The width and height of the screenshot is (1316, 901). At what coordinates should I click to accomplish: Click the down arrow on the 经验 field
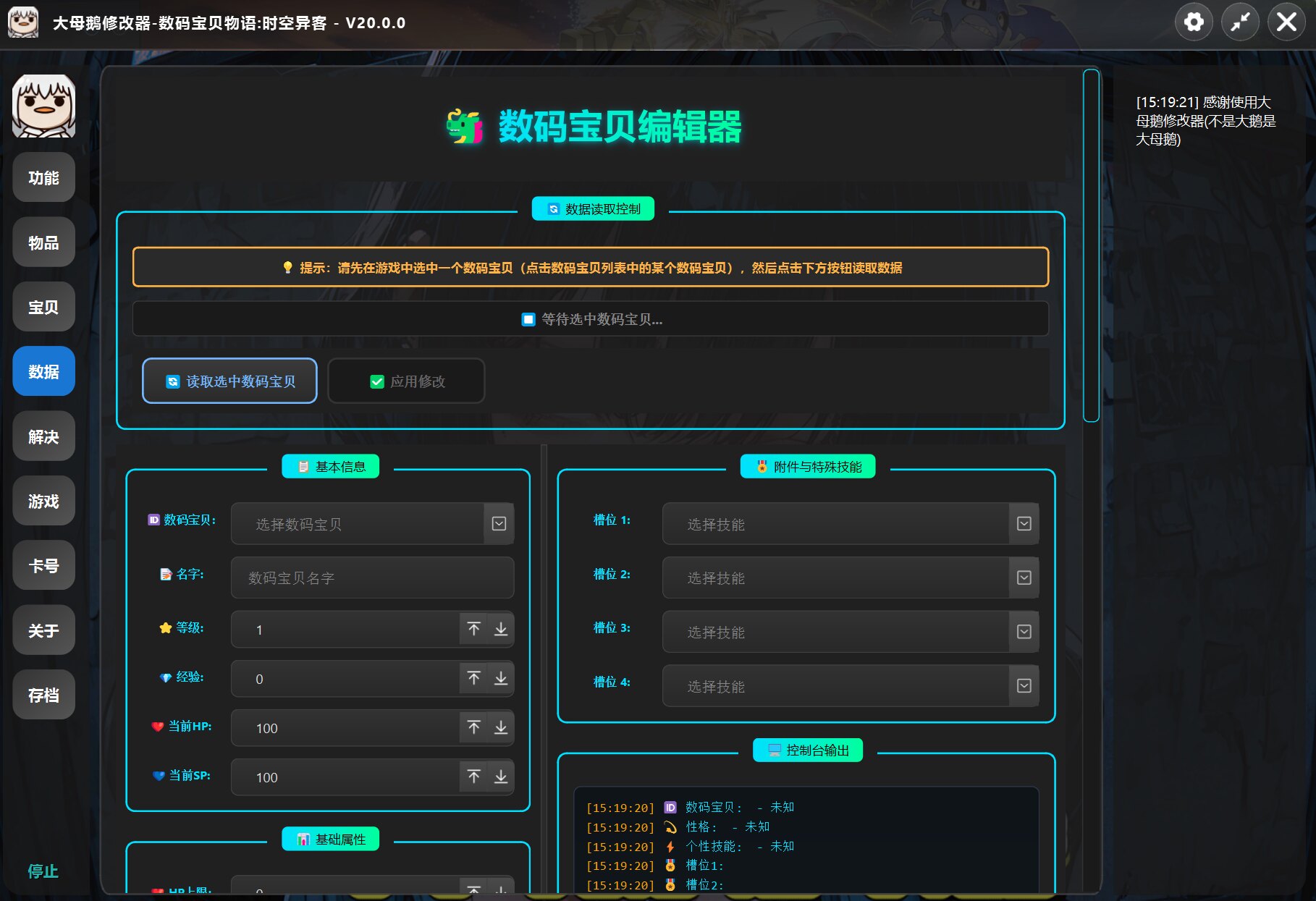click(500, 678)
